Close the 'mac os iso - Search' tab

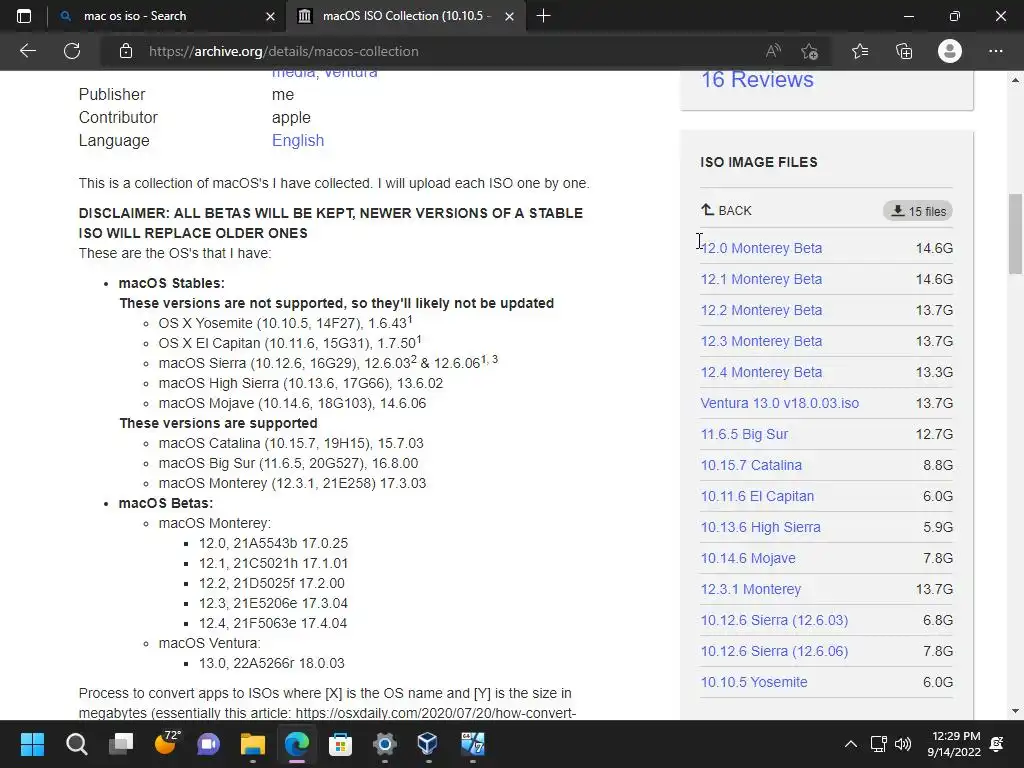pos(270,16)
